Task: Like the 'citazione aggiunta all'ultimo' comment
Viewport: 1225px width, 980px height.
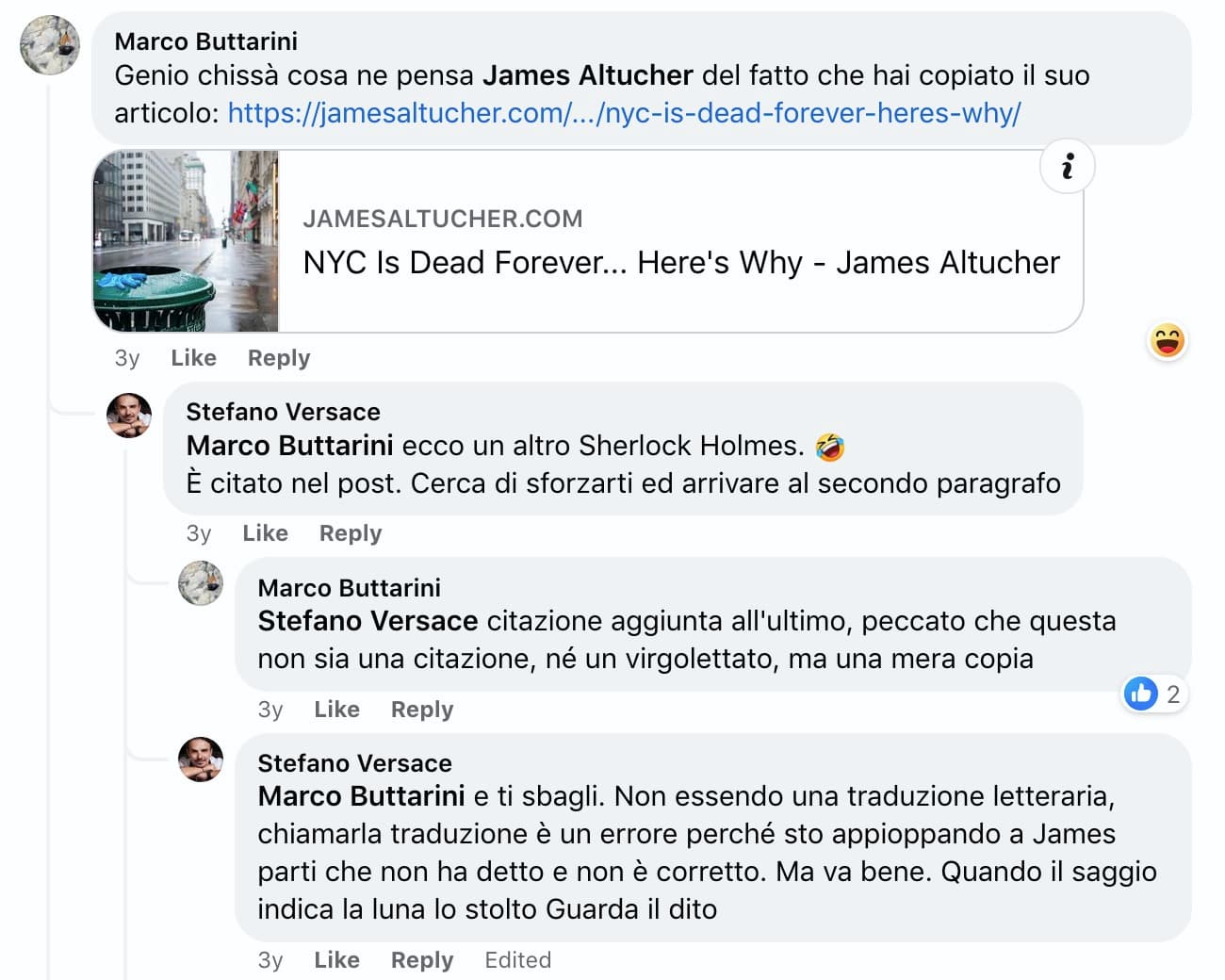Action: coord(336,710)
